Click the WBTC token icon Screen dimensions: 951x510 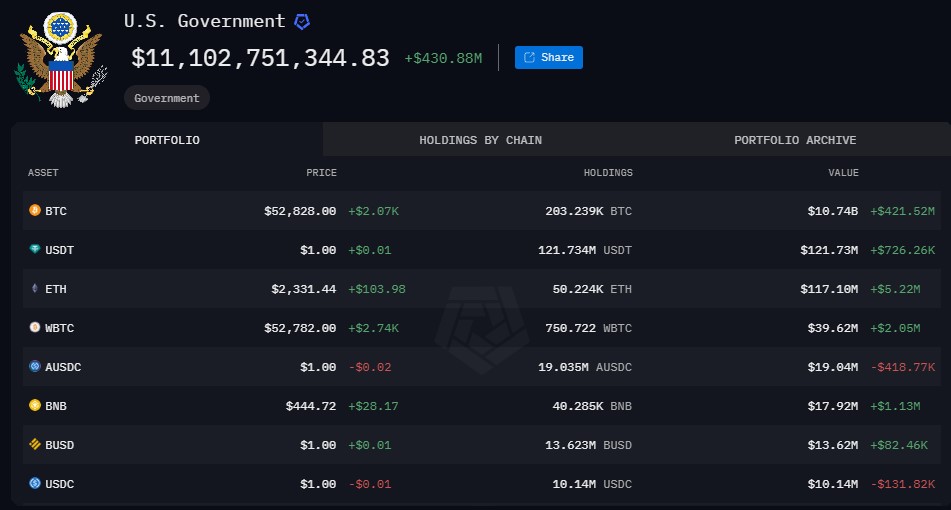pyautogui.click(x=35, y=328)
